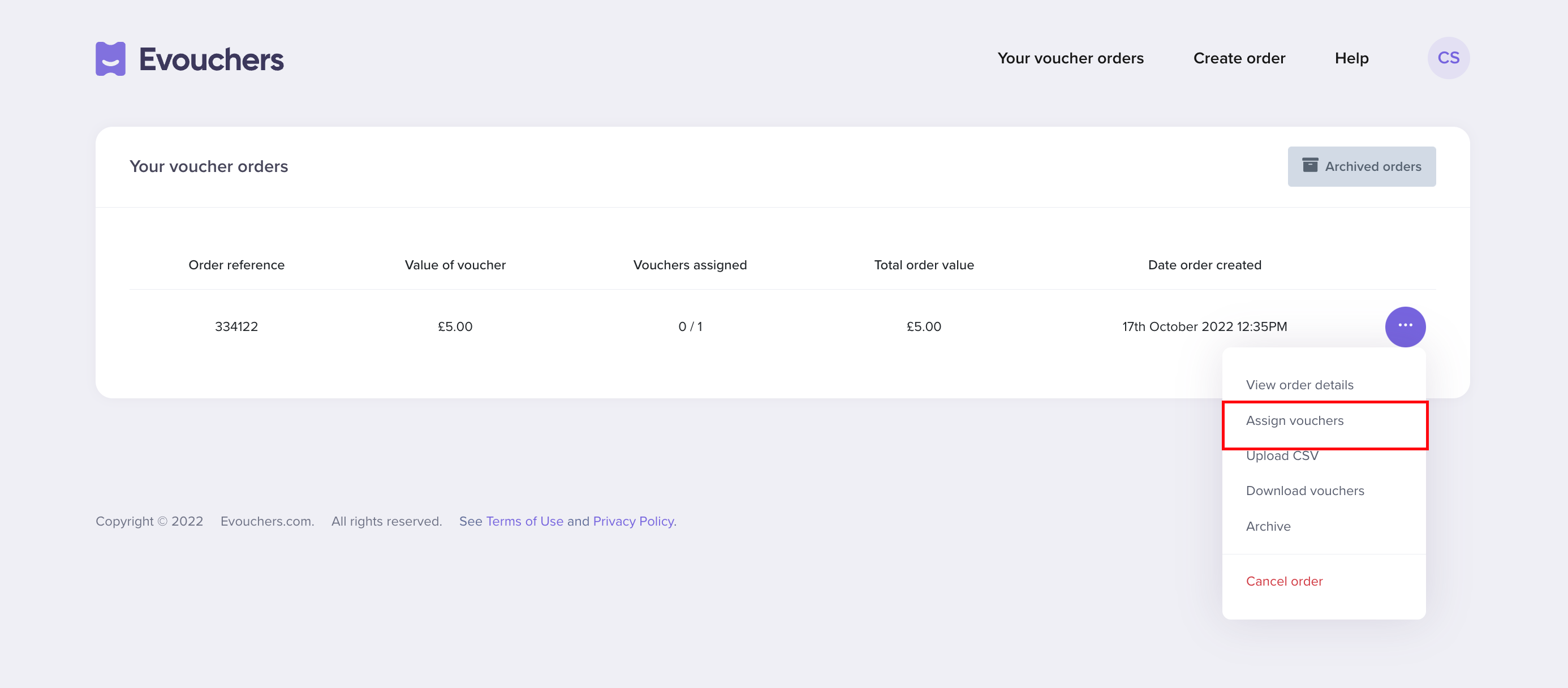Click the Total order value column header
This screenshot has width=1568, height=688.
[x=923, y=265]
